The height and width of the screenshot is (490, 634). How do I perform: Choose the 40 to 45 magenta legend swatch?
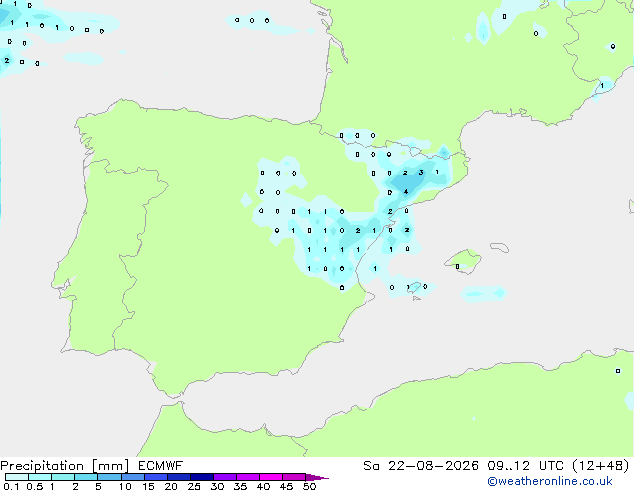click(x=271, y=477)
